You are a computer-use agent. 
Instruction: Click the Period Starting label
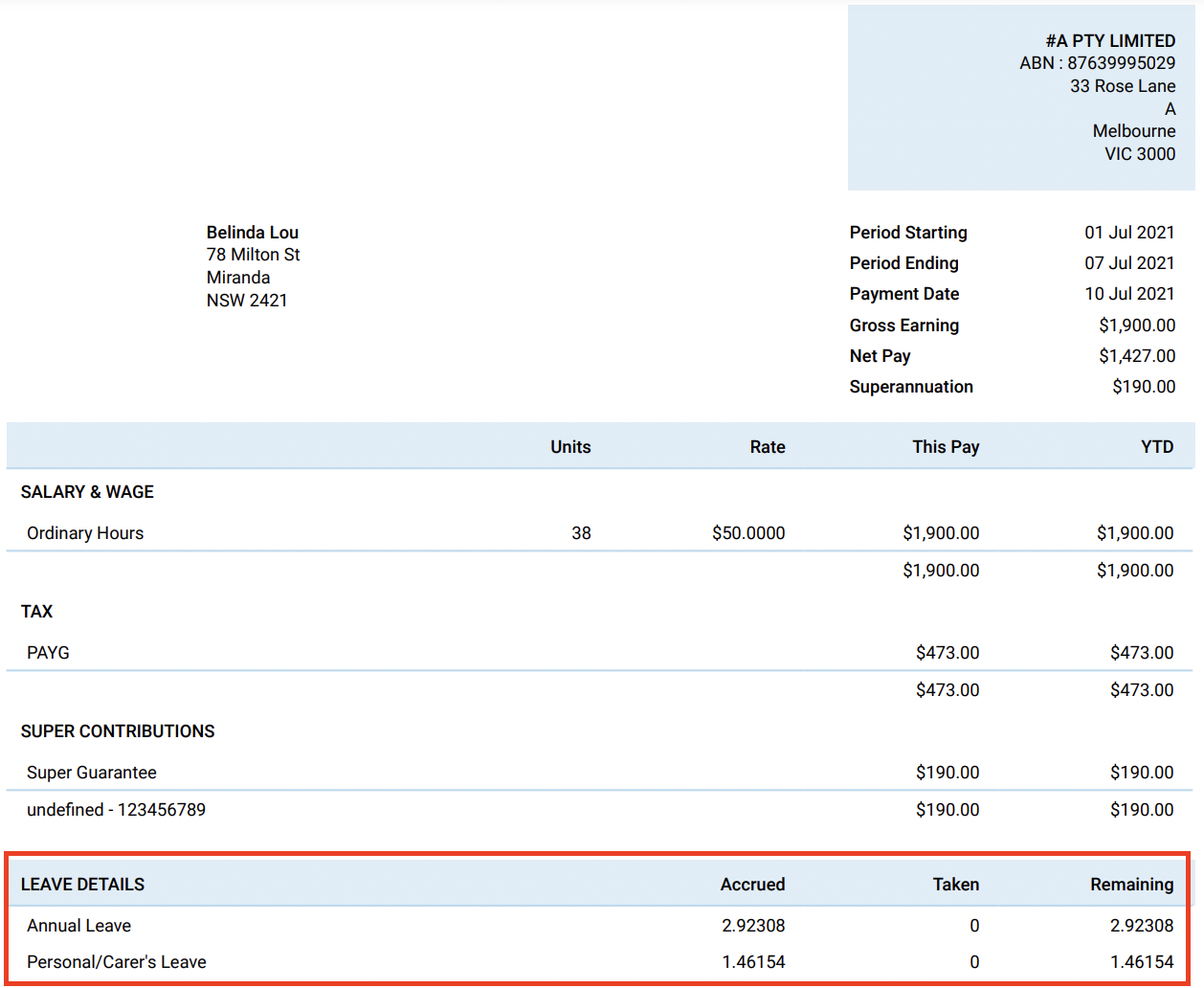click(907, 232)
